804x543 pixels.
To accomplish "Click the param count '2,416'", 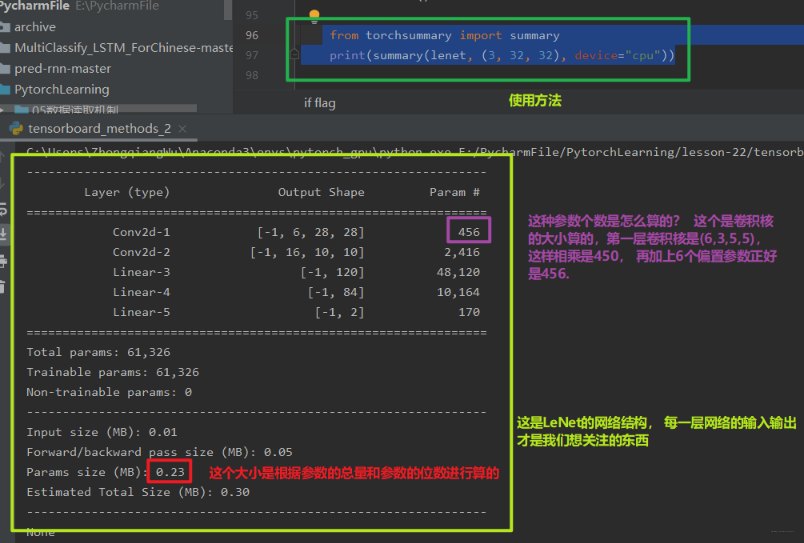I will 462,252.
